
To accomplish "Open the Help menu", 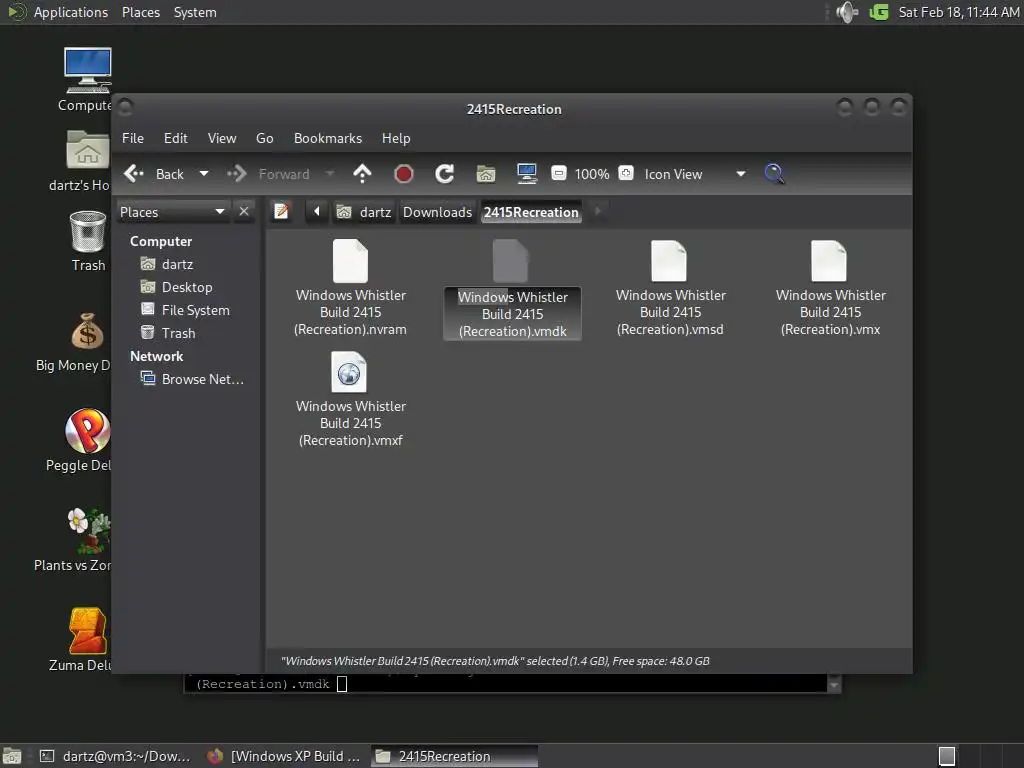I will click(396, 138).
